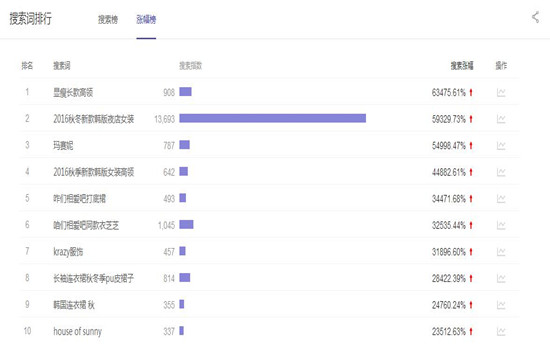Viewport: 550px width, 360px height.
Task: Select keyword 长袖连衣裙秋冬季pu皮裙子
Action: click(x=94, y=279)
